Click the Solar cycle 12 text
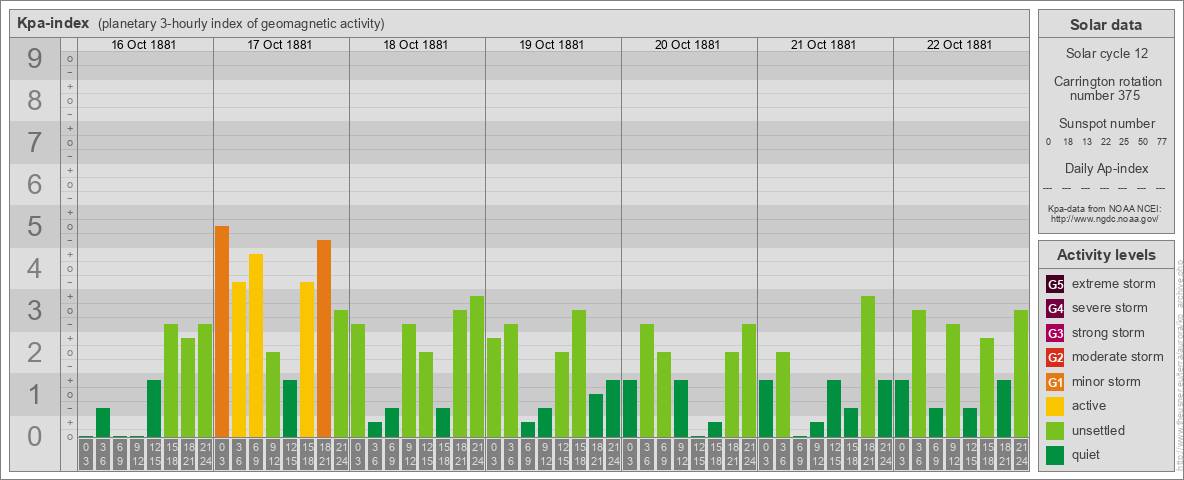The image size is (1184, 480). tap(1106, 54)
